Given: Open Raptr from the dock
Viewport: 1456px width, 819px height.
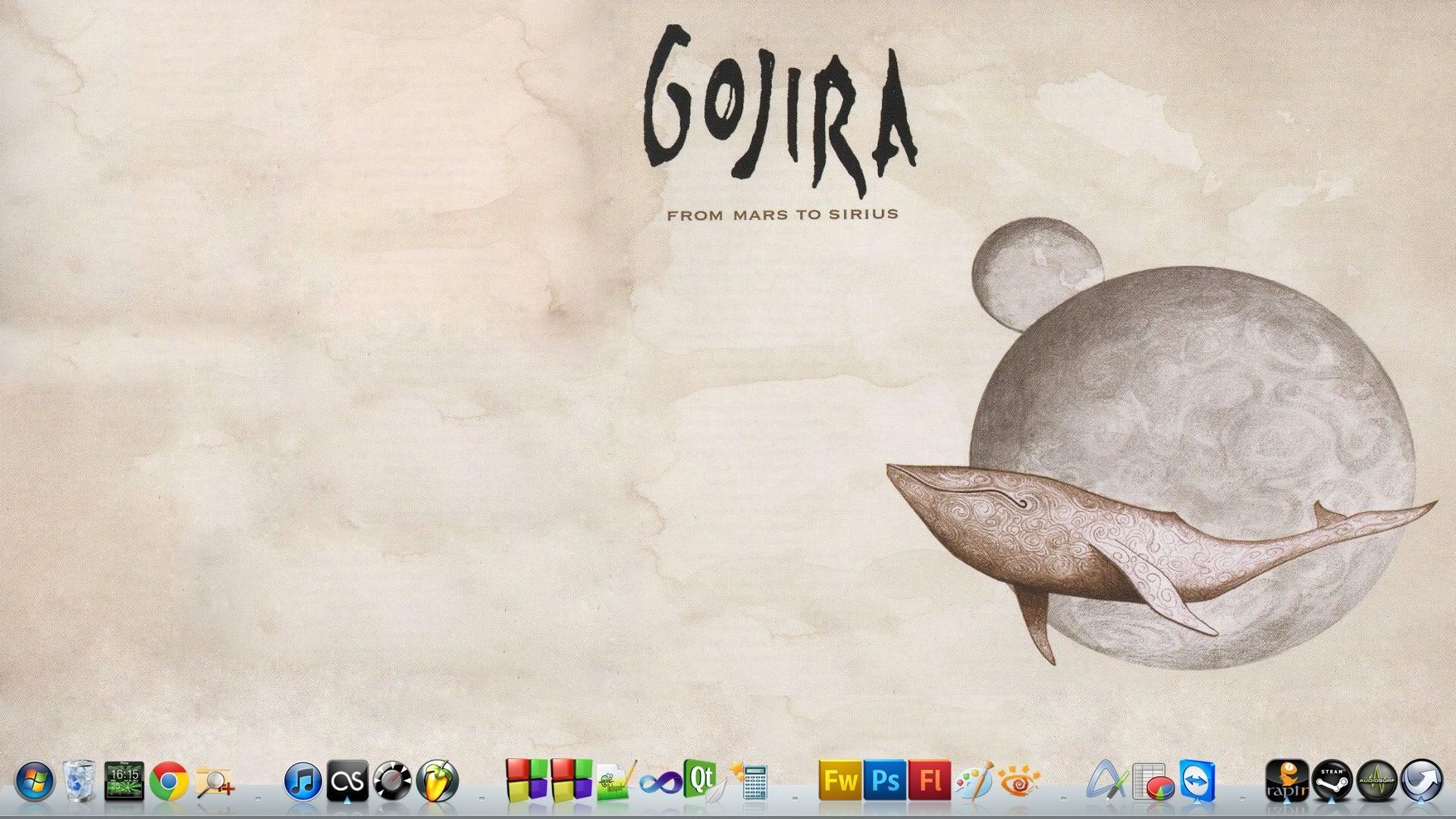Looking at the screenshot, I should [x=1287, y=781].
